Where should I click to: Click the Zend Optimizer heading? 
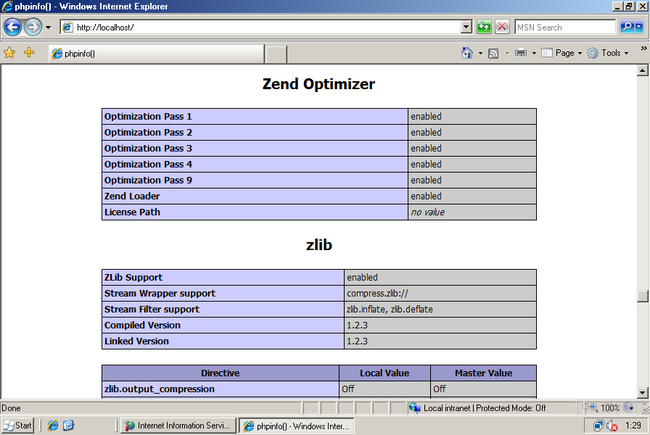pyautogui.click(x=318, y=84)
